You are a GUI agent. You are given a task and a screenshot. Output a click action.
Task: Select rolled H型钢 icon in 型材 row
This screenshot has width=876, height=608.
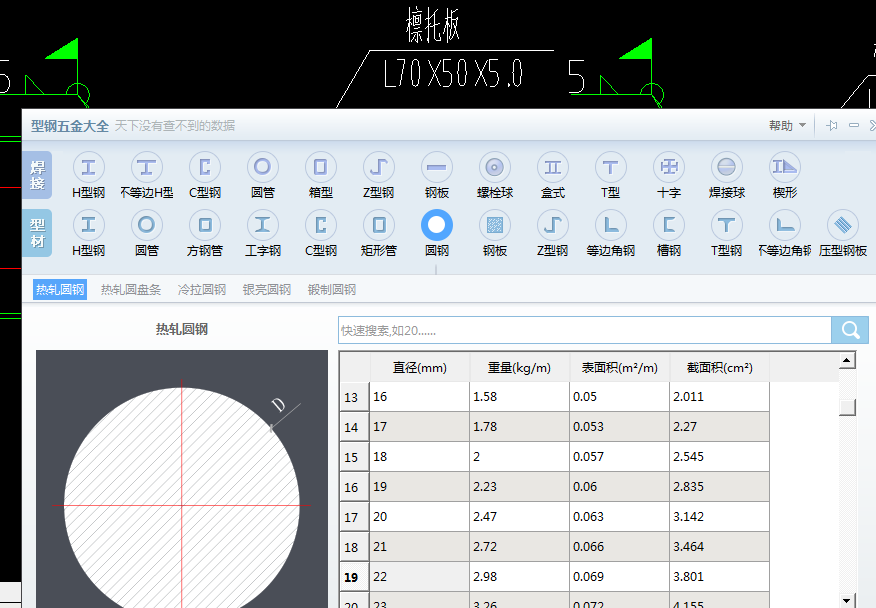(x=88, y=225)
